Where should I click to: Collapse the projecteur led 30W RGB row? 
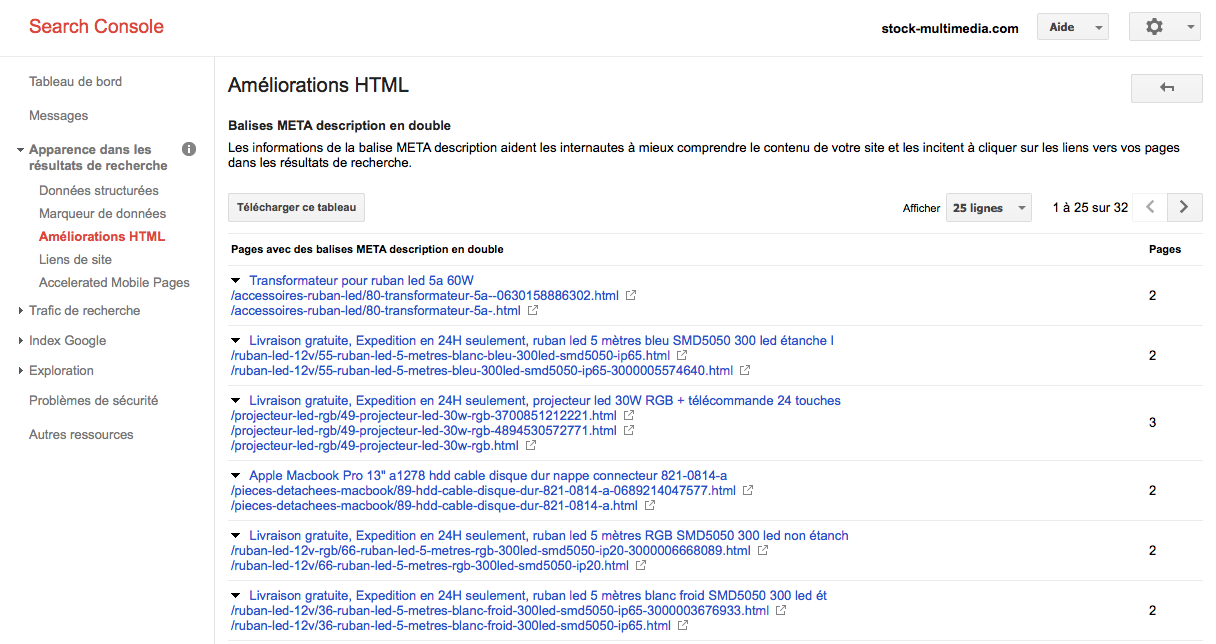click(235, 401)
